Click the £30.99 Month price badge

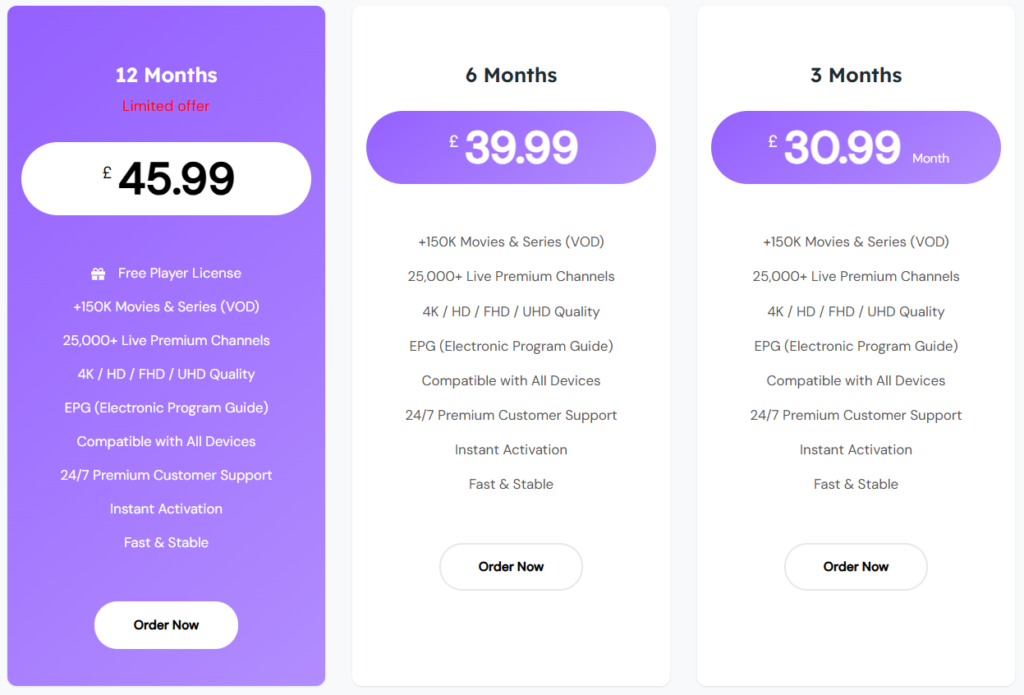tap(856, 147)
